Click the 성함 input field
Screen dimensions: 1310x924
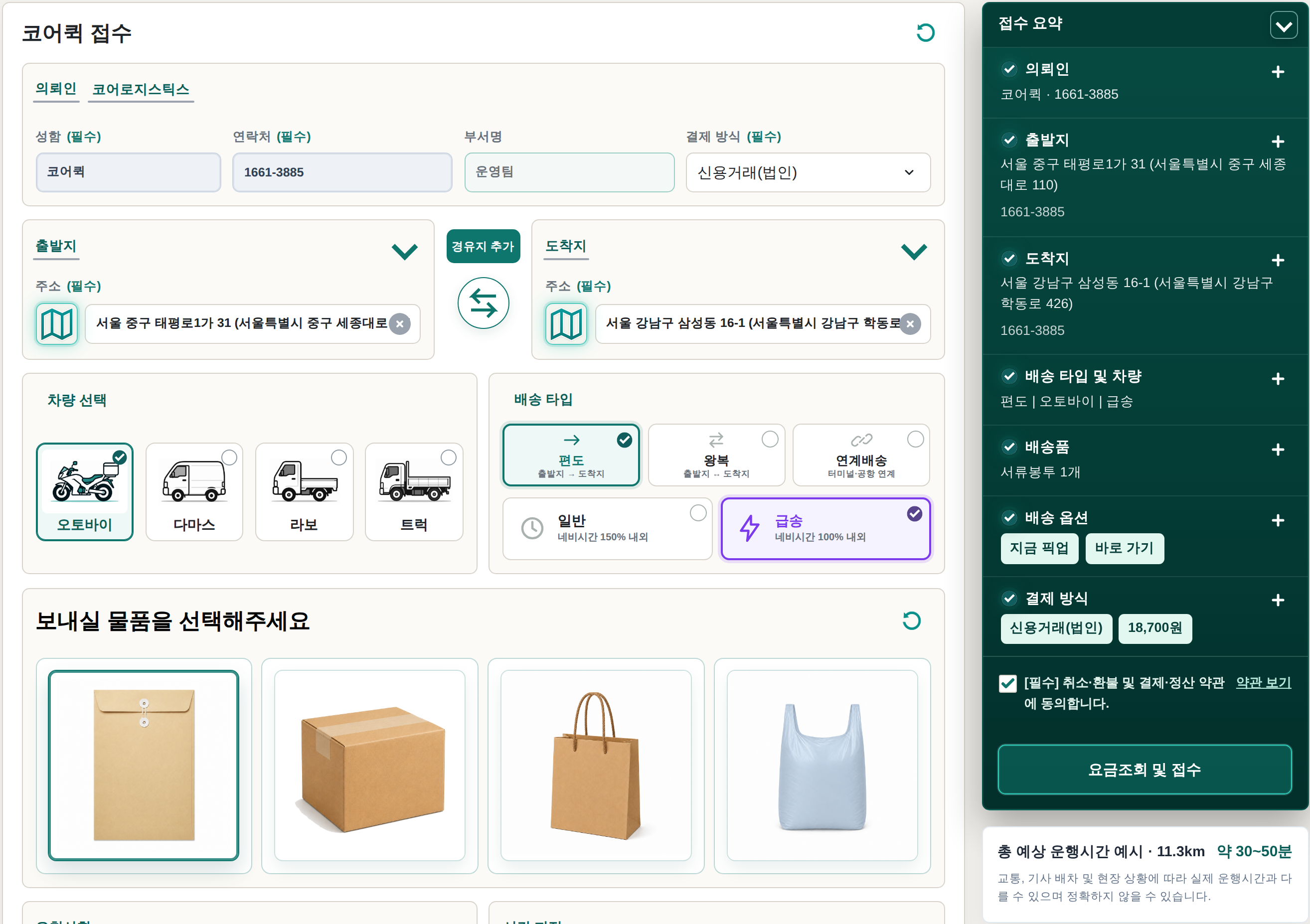[129, 172]
